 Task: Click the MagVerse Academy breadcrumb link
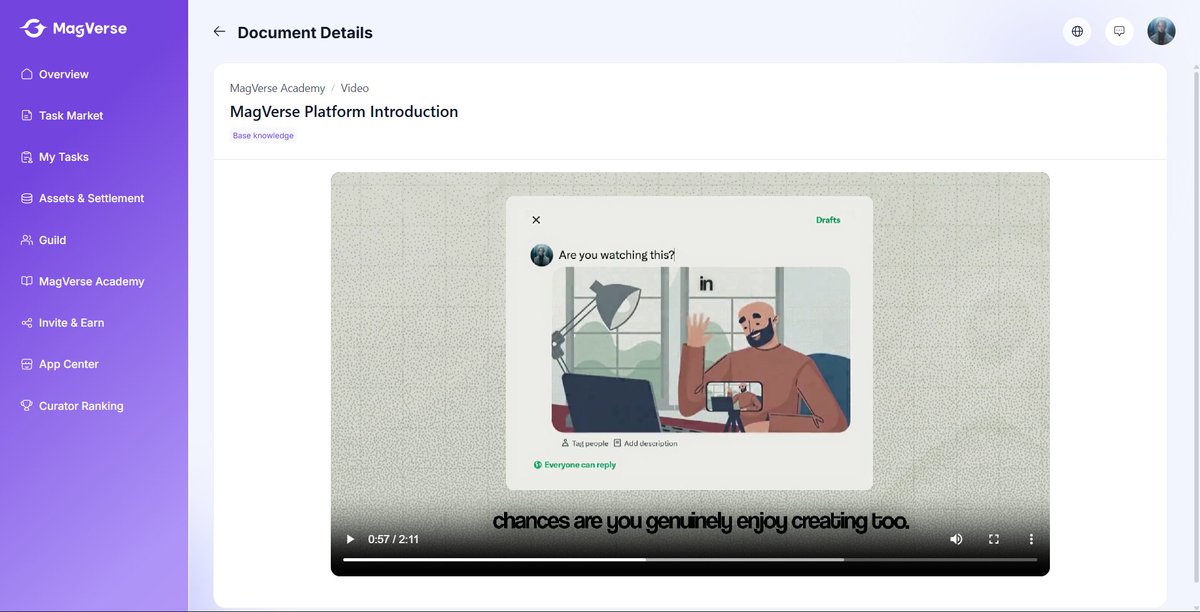point(277,88)
